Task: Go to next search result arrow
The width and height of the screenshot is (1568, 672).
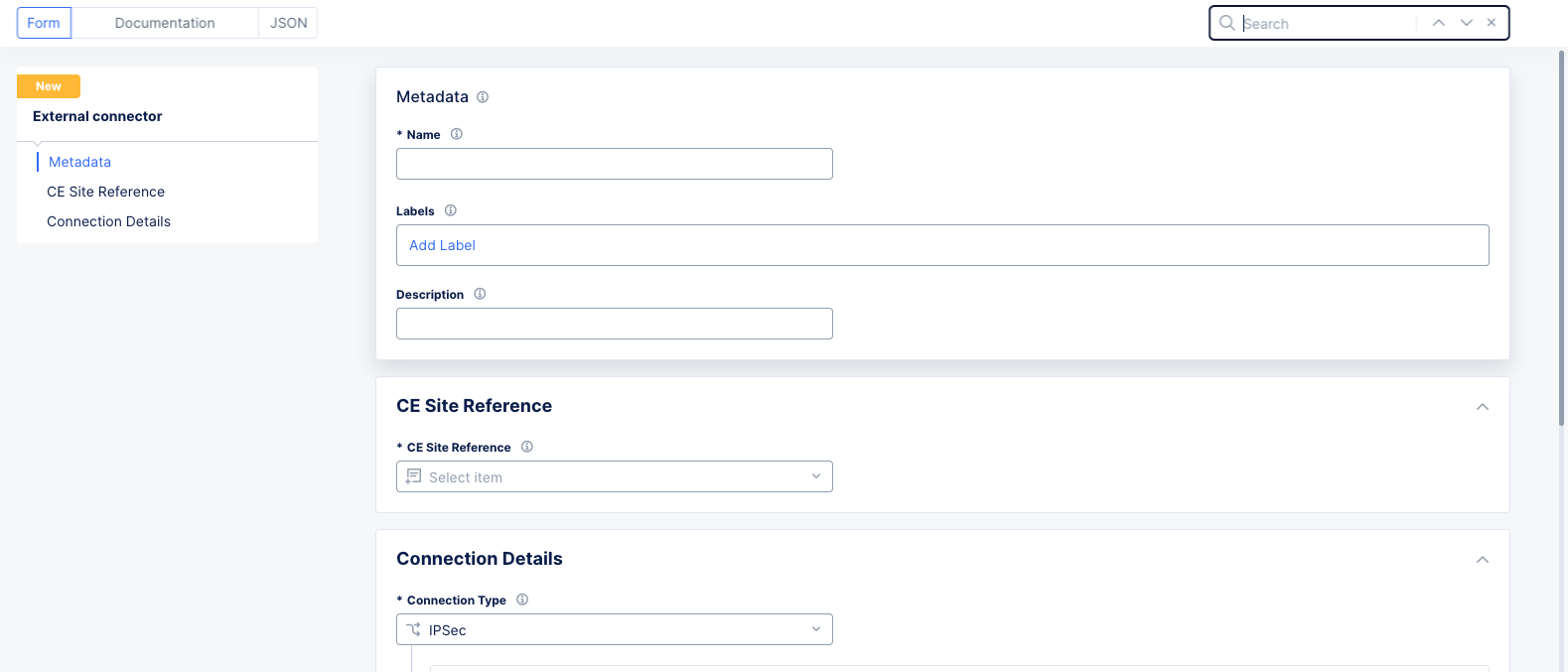Action: click(1466, 23)
